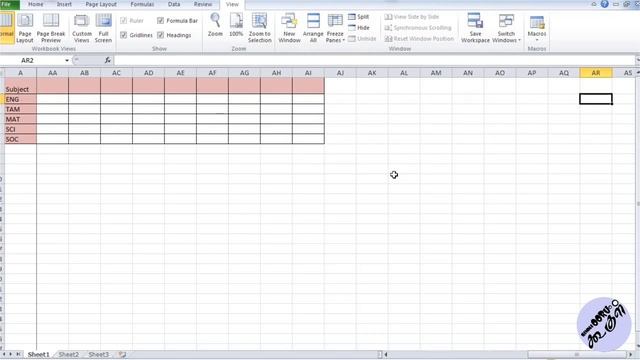
Task: Split the worksheet window
Action: click(x=359, y=17)
